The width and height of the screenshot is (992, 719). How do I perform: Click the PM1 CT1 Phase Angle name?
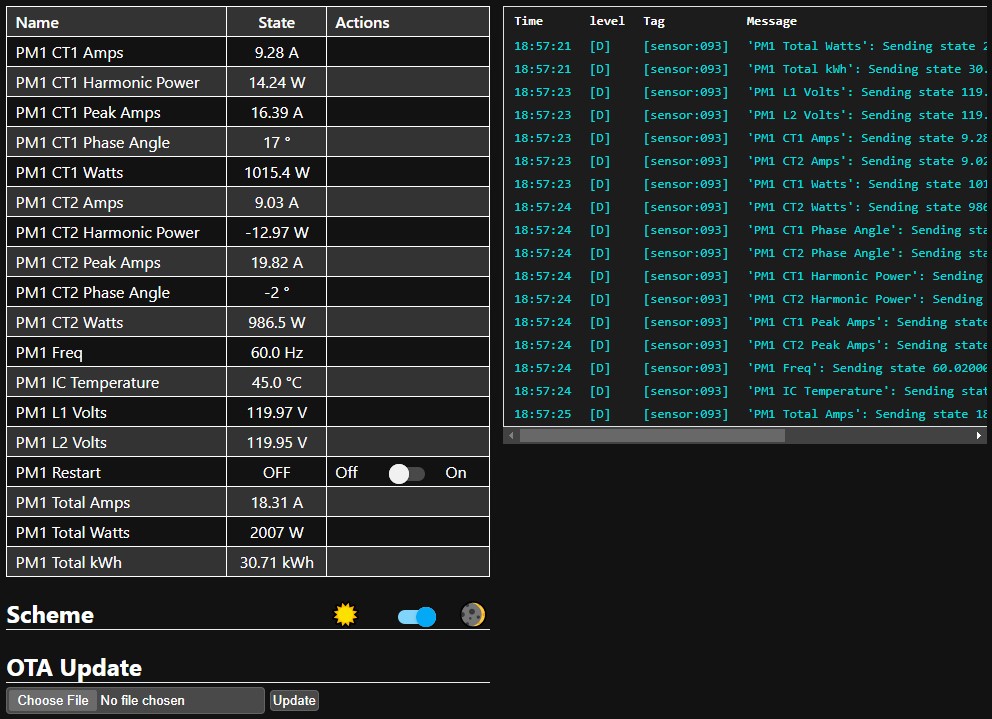93,143
